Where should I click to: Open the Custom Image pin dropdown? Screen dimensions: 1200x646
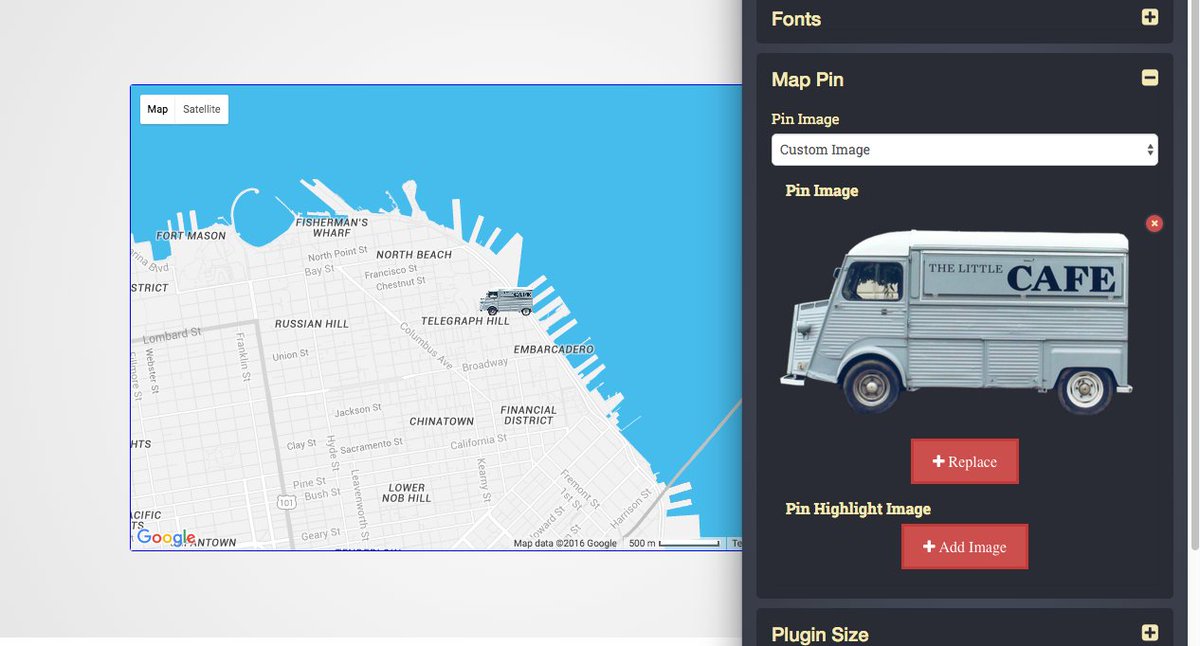(965, 150)
